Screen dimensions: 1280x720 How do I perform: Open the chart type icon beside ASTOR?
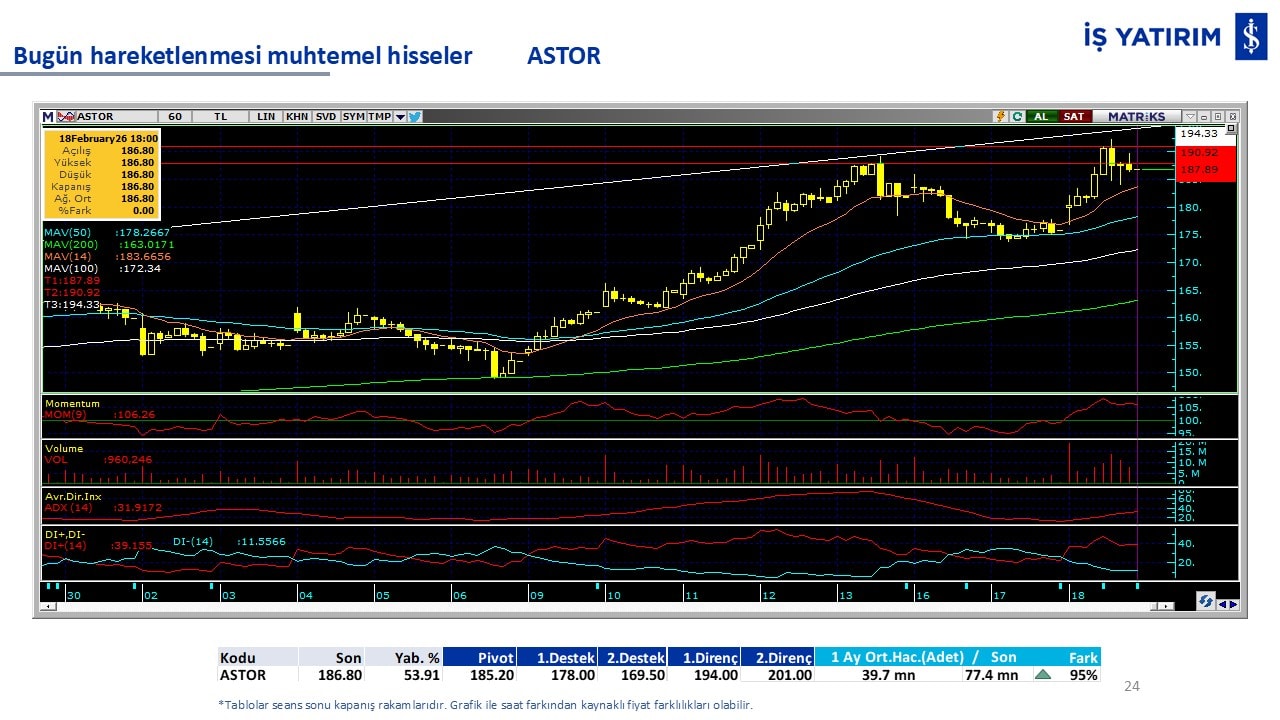[67, 117]
